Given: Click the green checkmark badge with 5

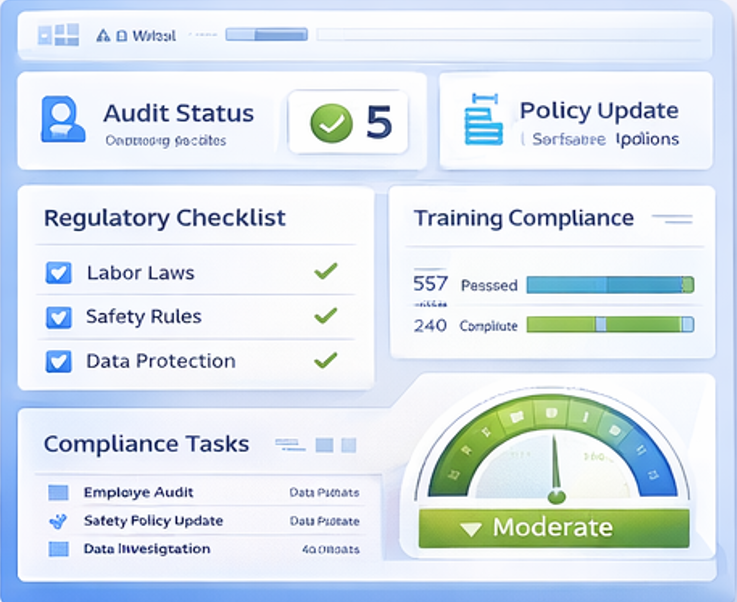Looking at the screenshot, I should pyautogui.click(x=348, y=122).
